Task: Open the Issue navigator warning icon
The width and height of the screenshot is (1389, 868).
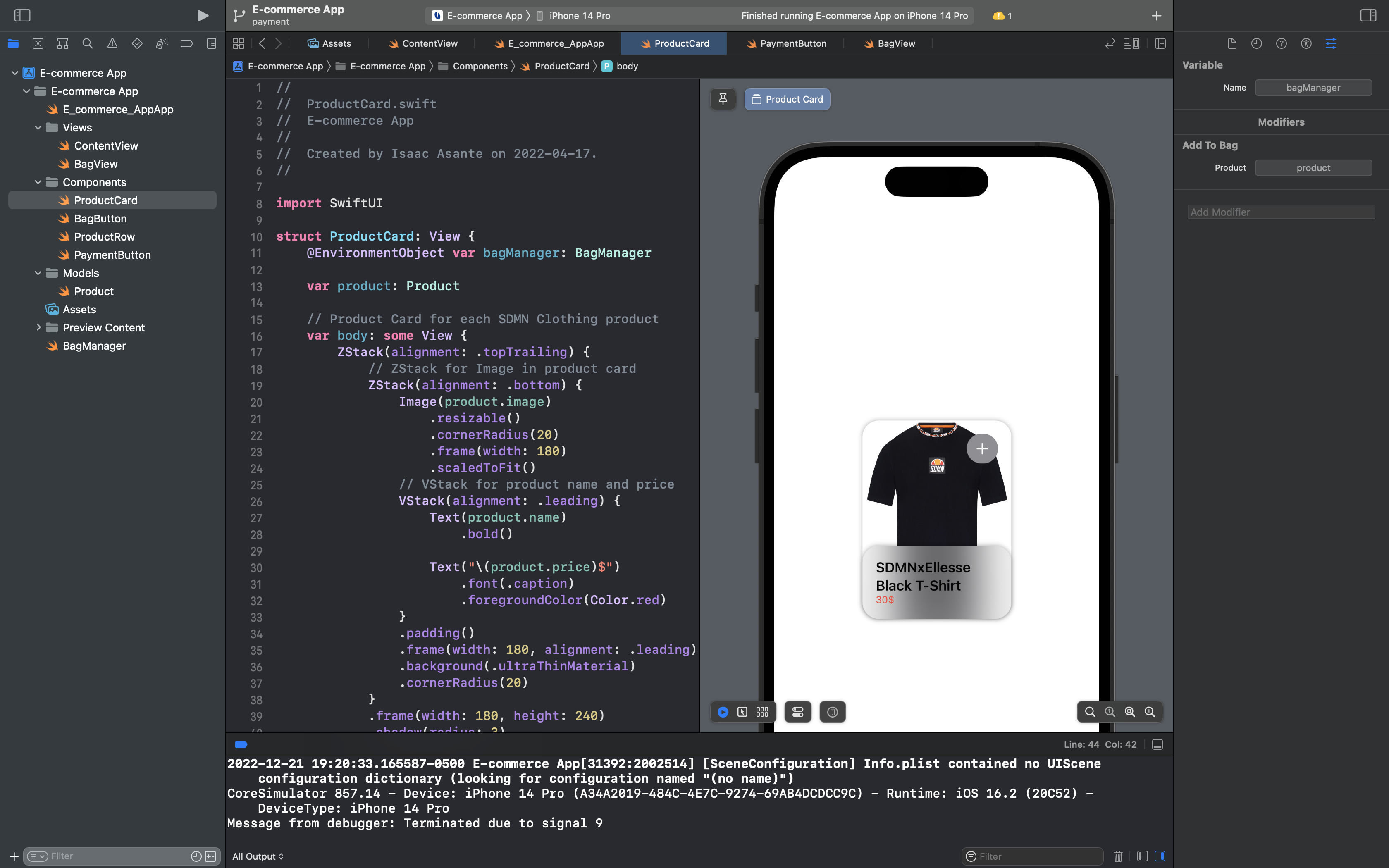Action: [x=112, y=44]
